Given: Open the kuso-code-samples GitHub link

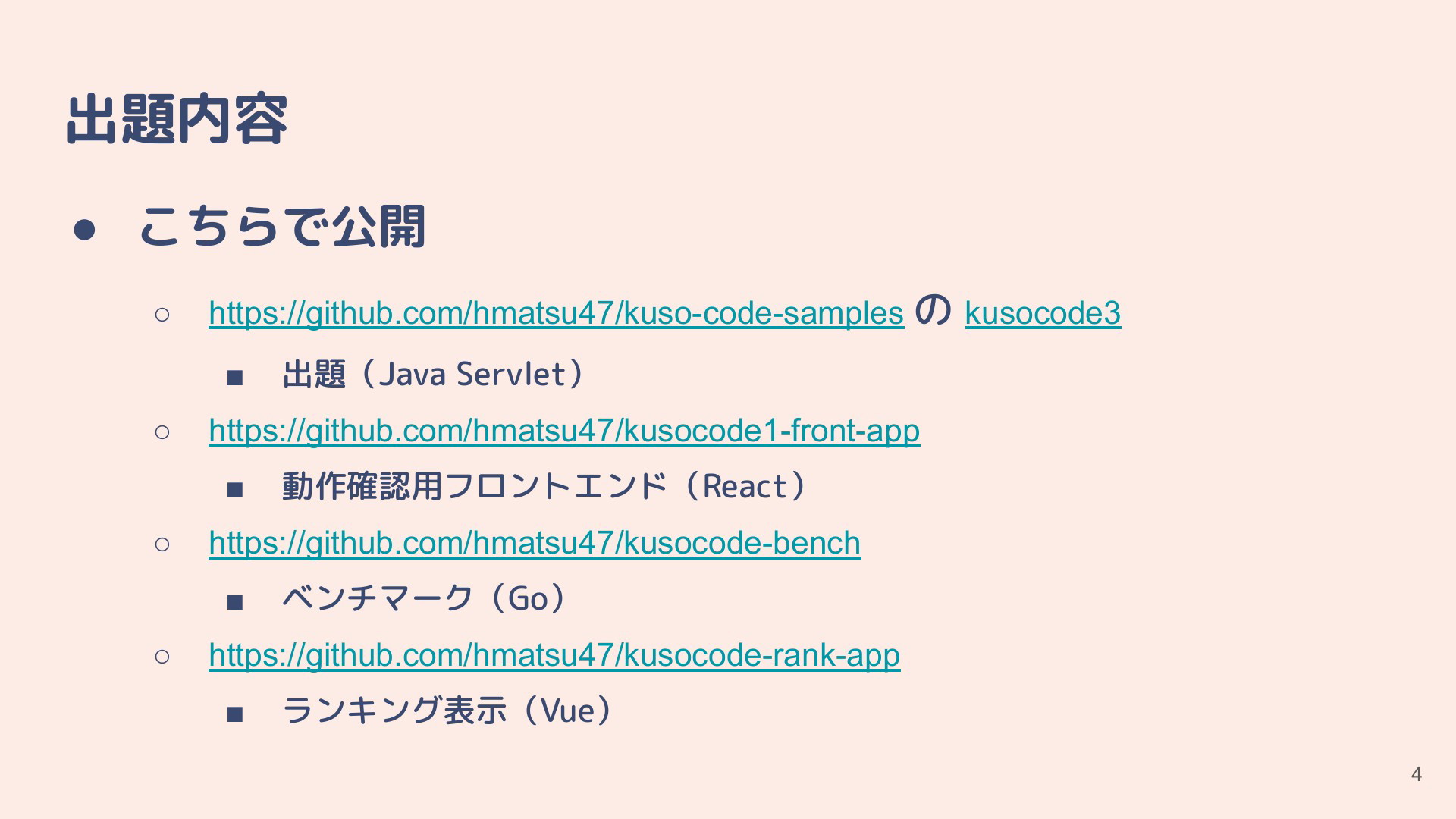Looking at the screenshot, I should [556, 313].
